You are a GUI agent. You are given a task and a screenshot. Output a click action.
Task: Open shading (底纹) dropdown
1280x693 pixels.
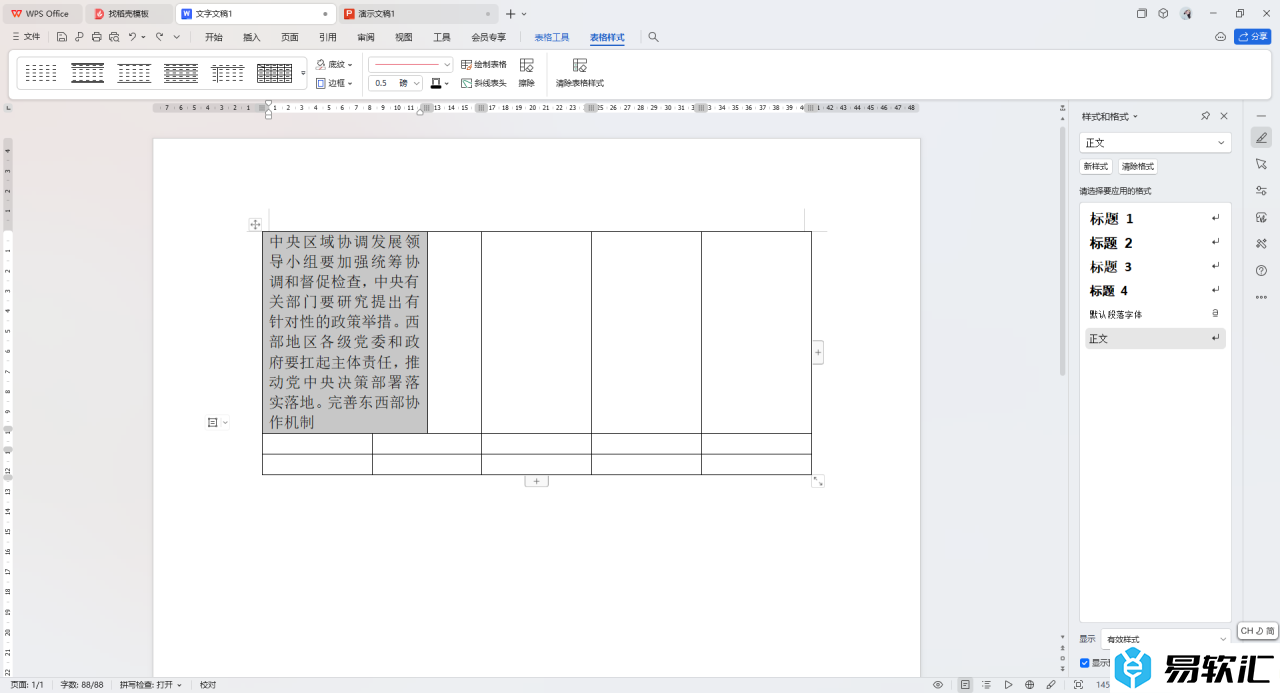[334, 64]
